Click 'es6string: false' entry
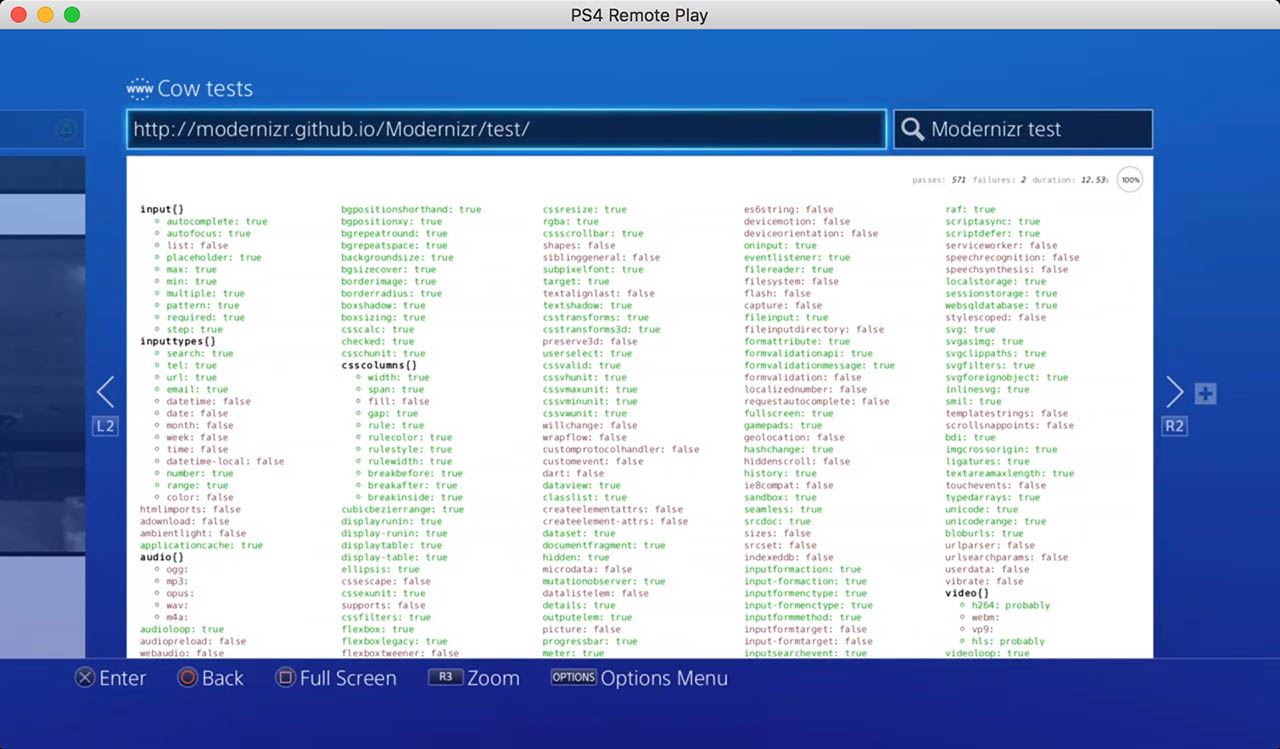This screenshot has width=1280, height=749. point(789,210)
